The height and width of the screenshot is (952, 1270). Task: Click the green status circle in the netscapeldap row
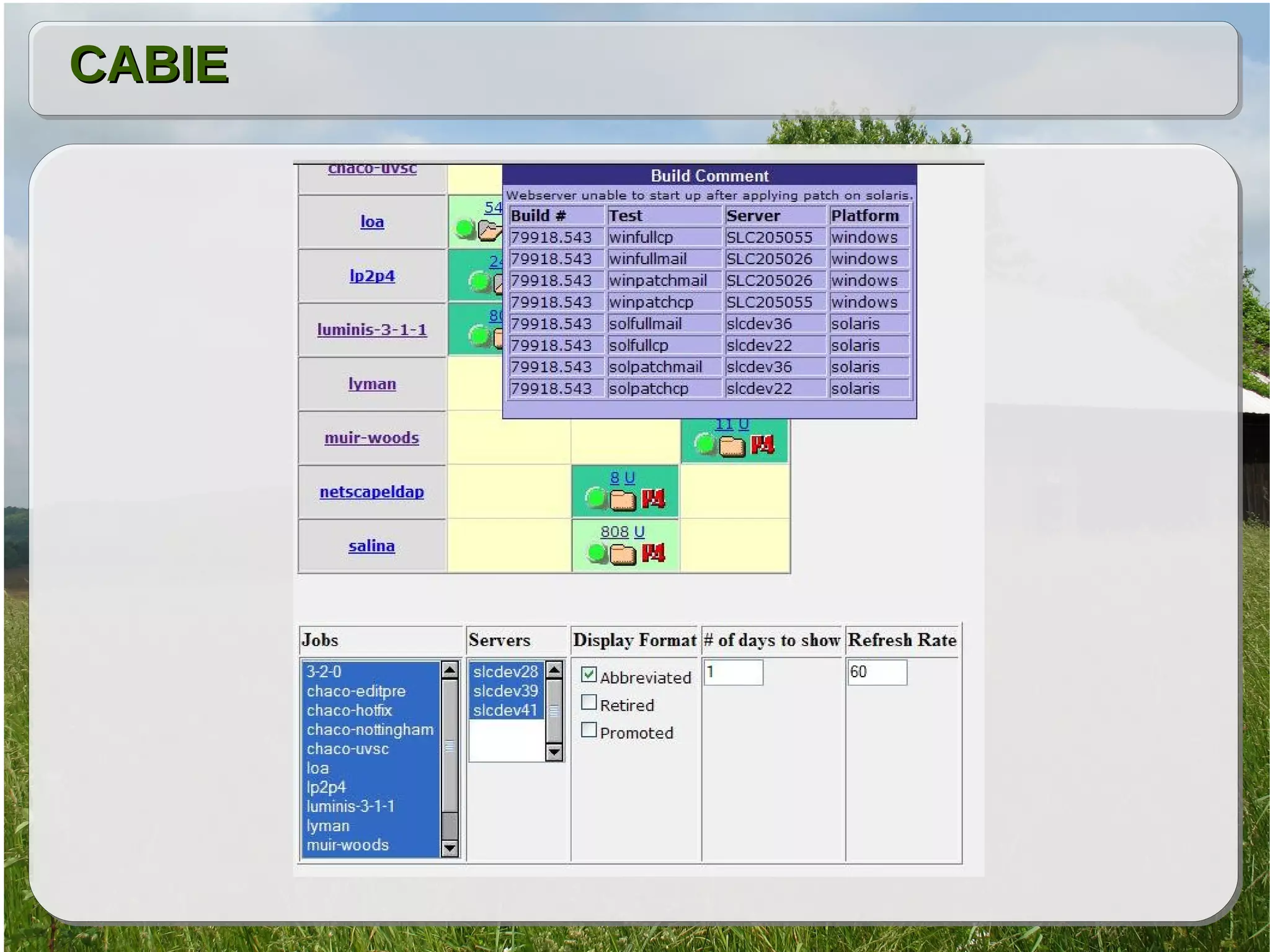pos(596,498)
